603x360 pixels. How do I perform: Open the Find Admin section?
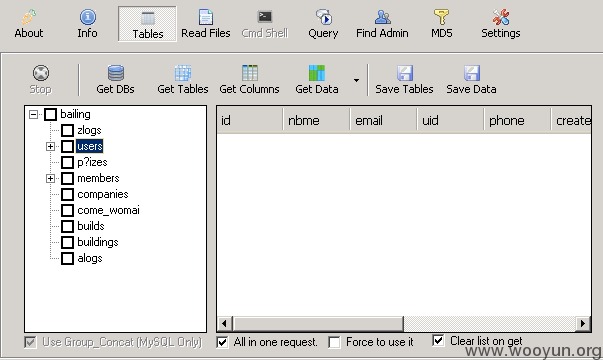pyautogui.click(x=382, y=24)
